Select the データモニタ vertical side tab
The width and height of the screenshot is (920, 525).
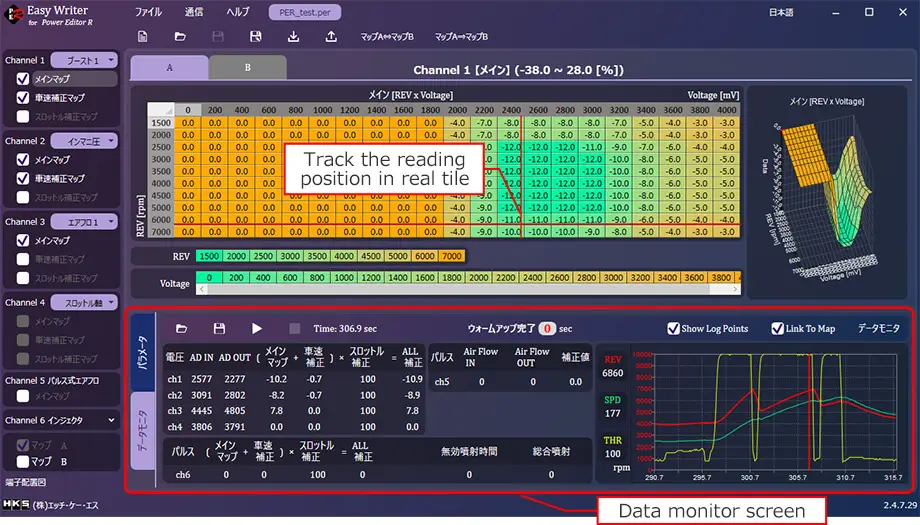pyautogui.click(x=143, y=431)
